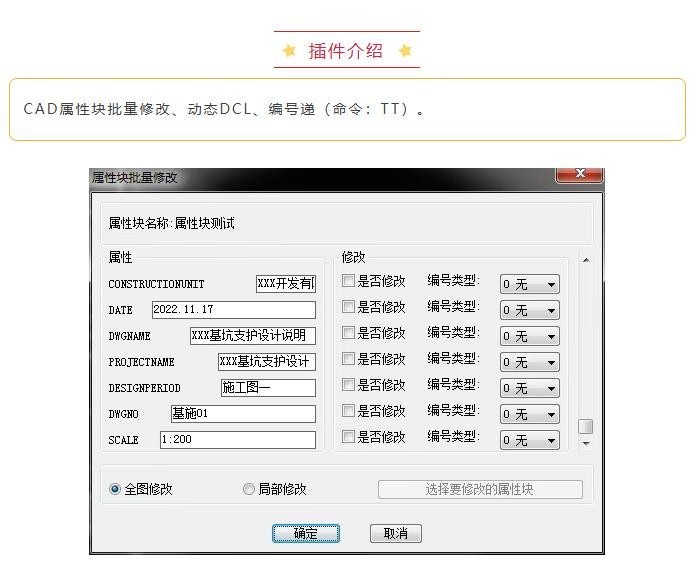Click the CONSTRUCTIONUNIT attribute label
This screenshot has width=700, height=580.
[156, 284]
